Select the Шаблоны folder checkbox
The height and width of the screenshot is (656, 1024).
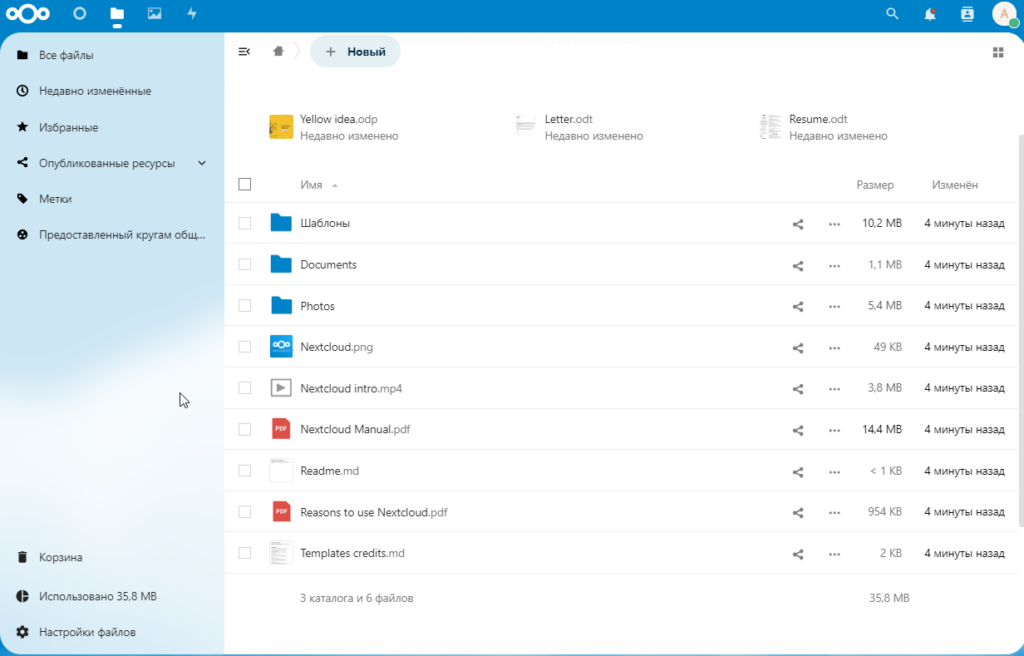point(245,223)
